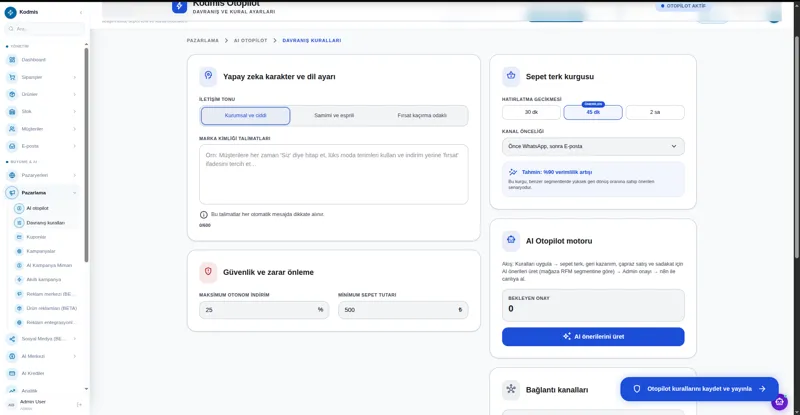Click the Siparişler cart icon
The width and height of the screenshot is (800, 415).
[x=12, y=77]
